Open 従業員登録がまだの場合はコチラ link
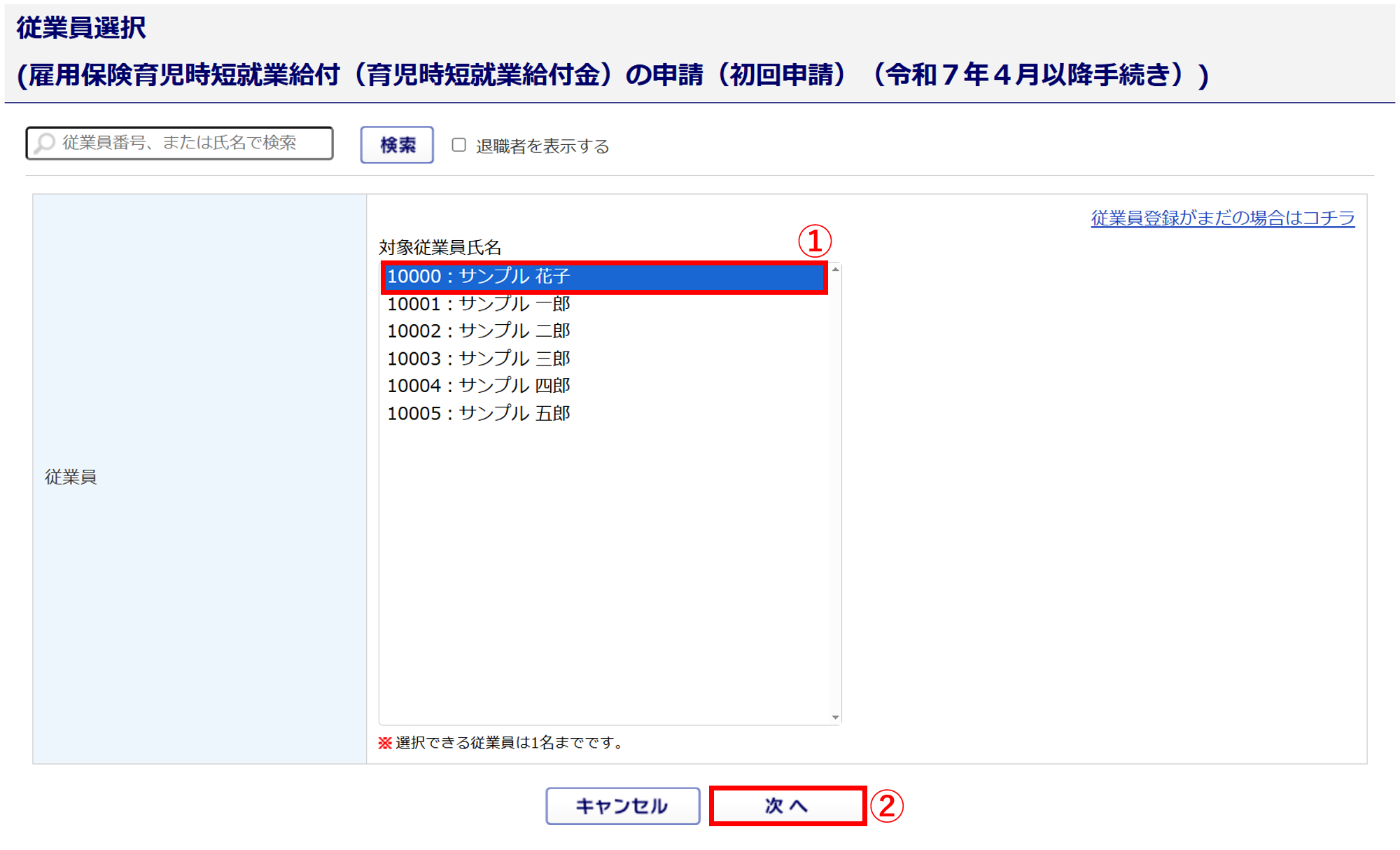This screenshot has height=850, width=1400. 1222,218
